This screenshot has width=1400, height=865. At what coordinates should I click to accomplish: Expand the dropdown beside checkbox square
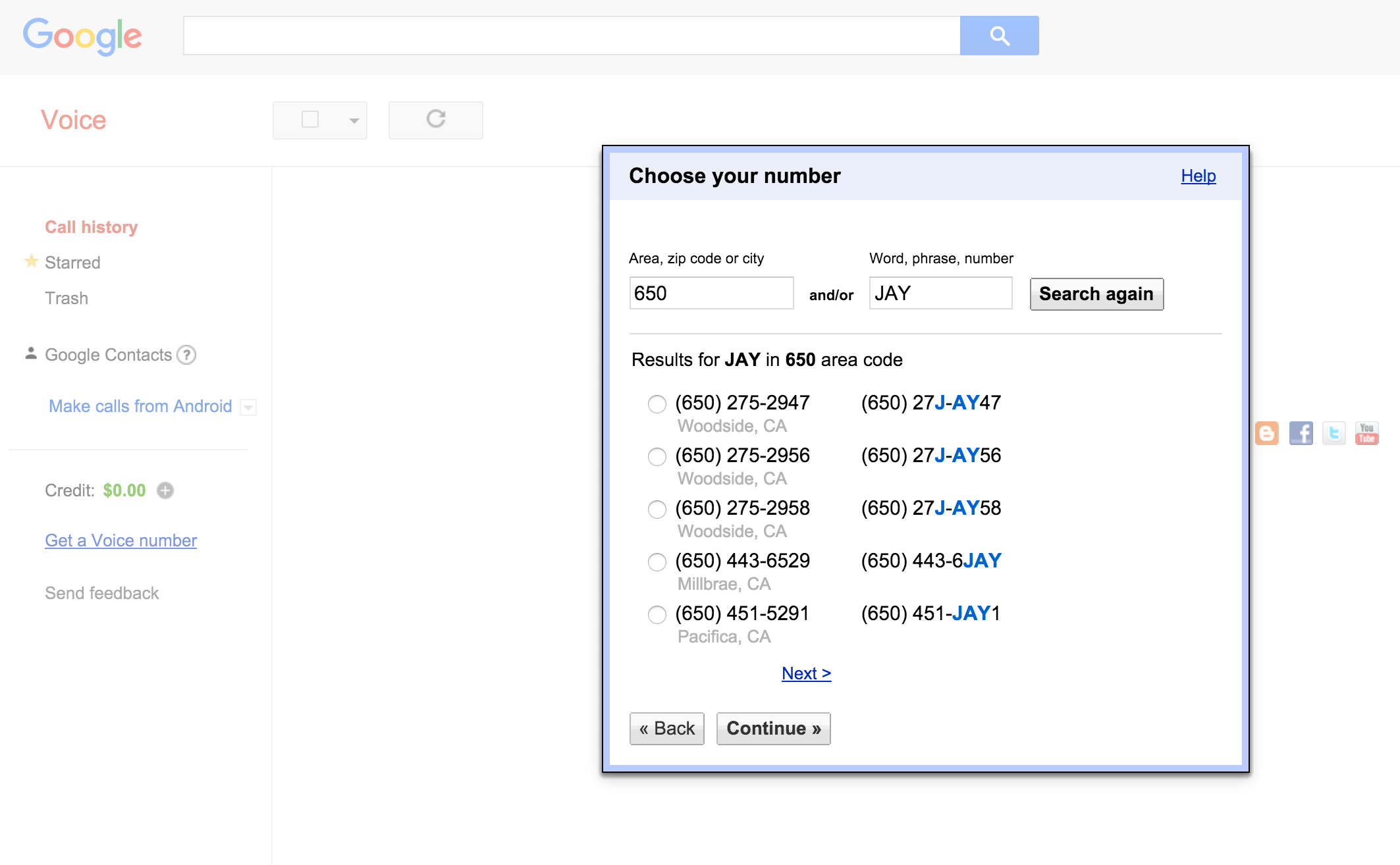(x=350, y=119)
